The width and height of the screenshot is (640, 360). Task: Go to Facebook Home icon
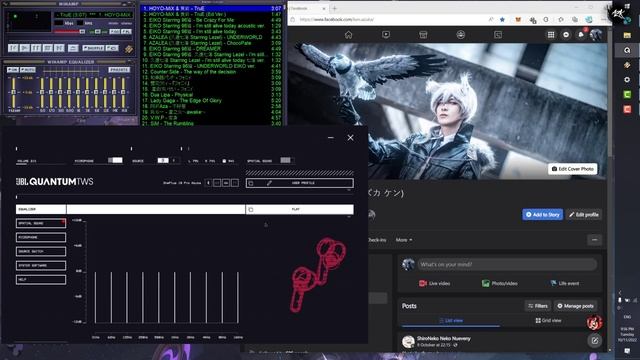[x=348, y=35]
